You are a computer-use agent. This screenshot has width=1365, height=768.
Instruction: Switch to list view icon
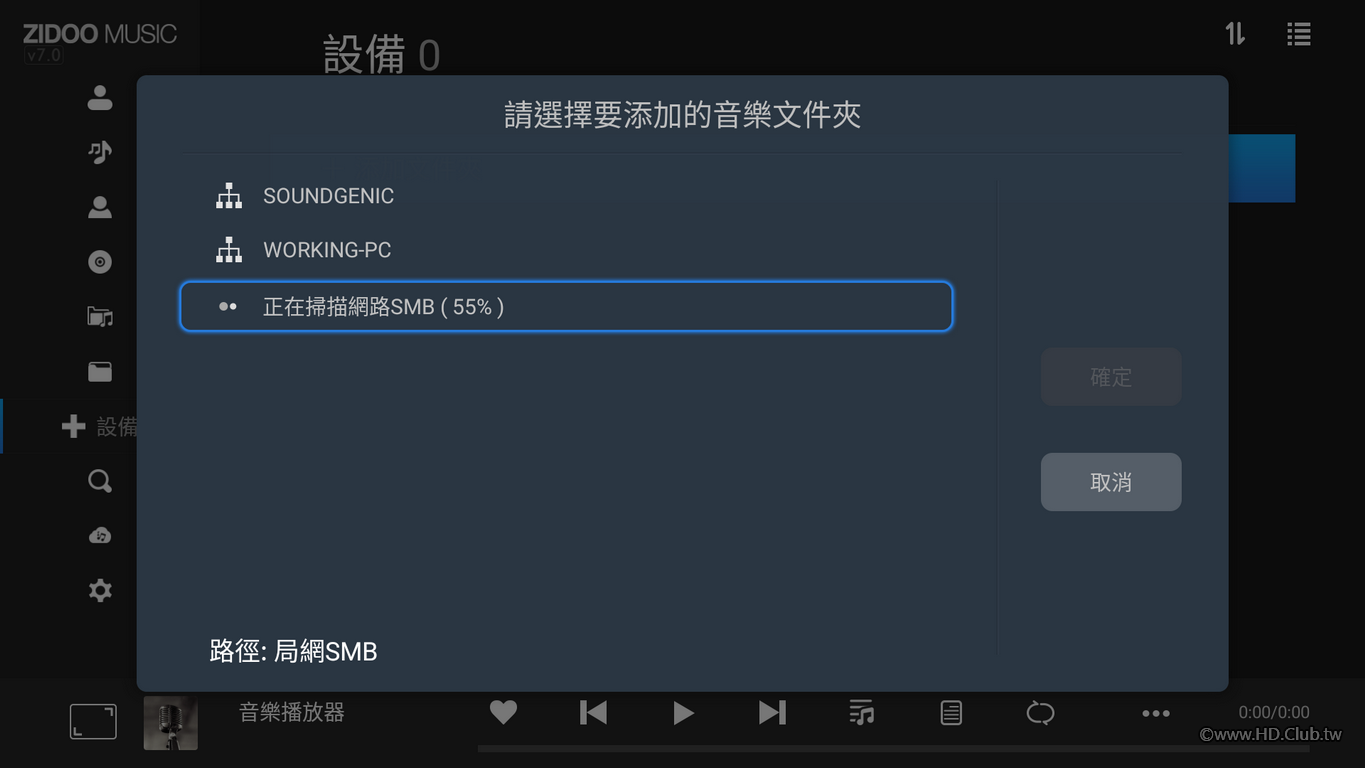1299,34
